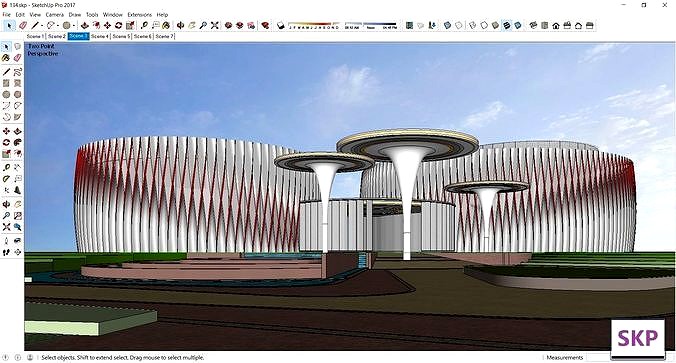Switch to the Scene 7 tab

[x=164, y=36]
